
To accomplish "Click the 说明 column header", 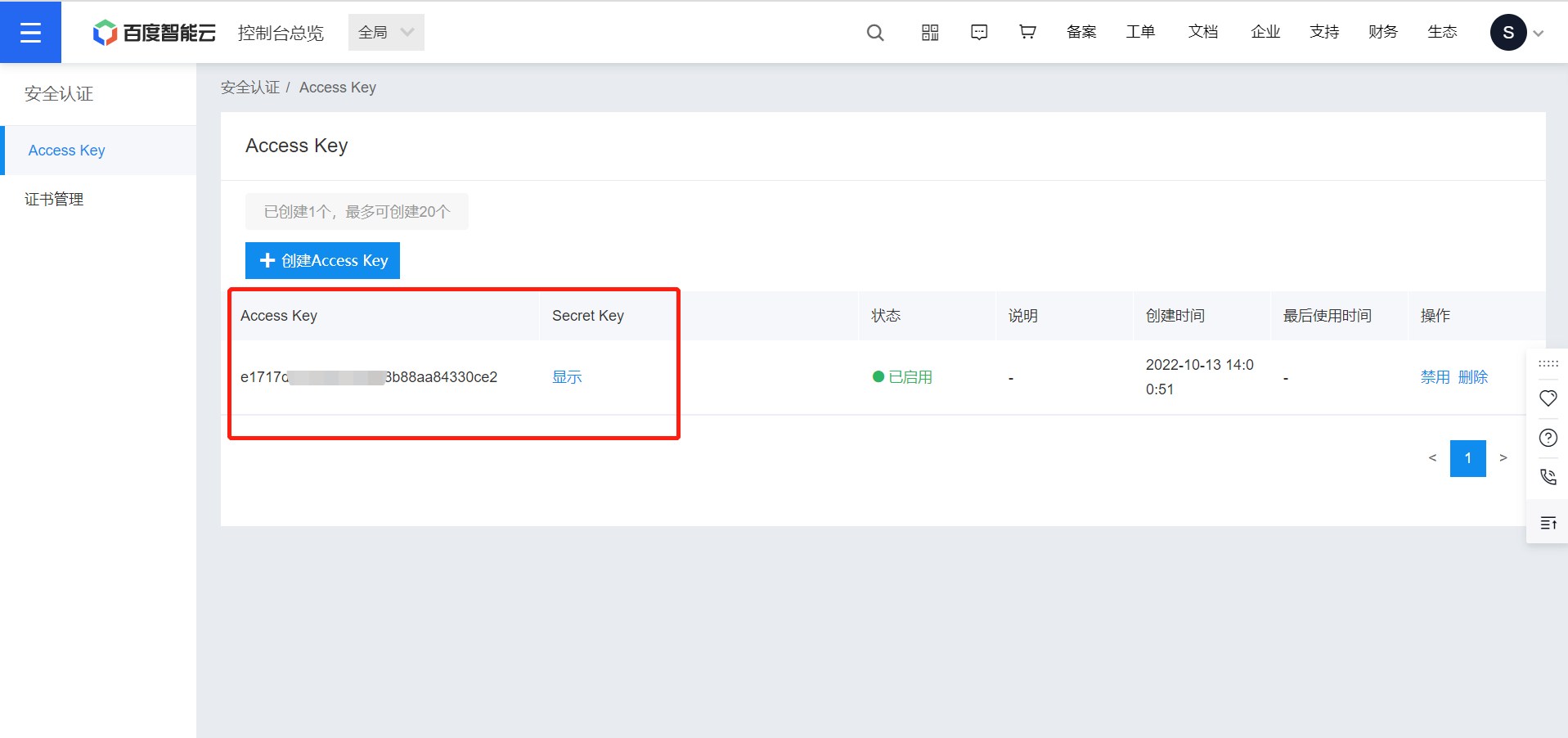I will tap(1023, 316).
